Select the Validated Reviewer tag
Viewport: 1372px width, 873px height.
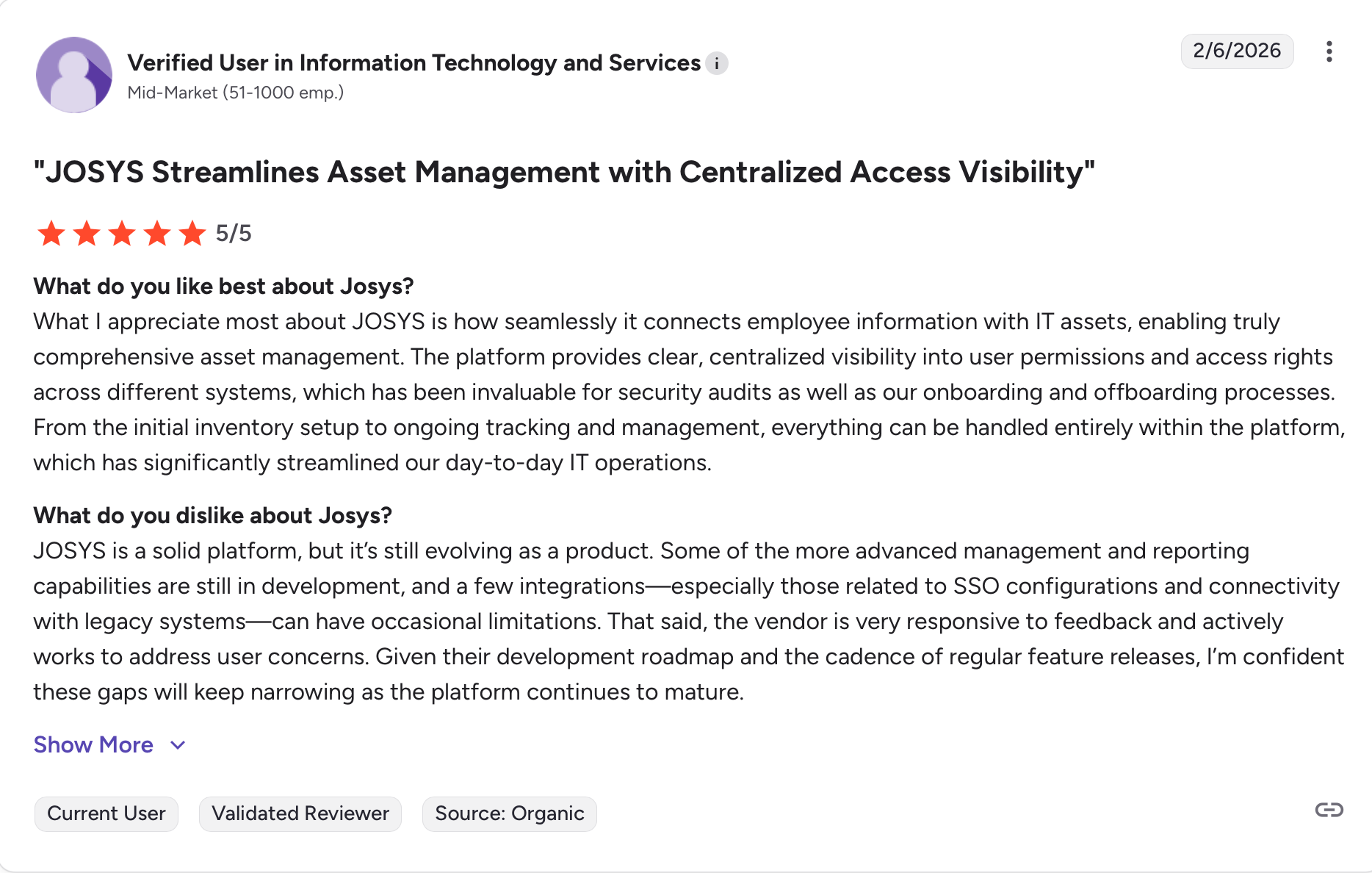click(x=300, y=813)
